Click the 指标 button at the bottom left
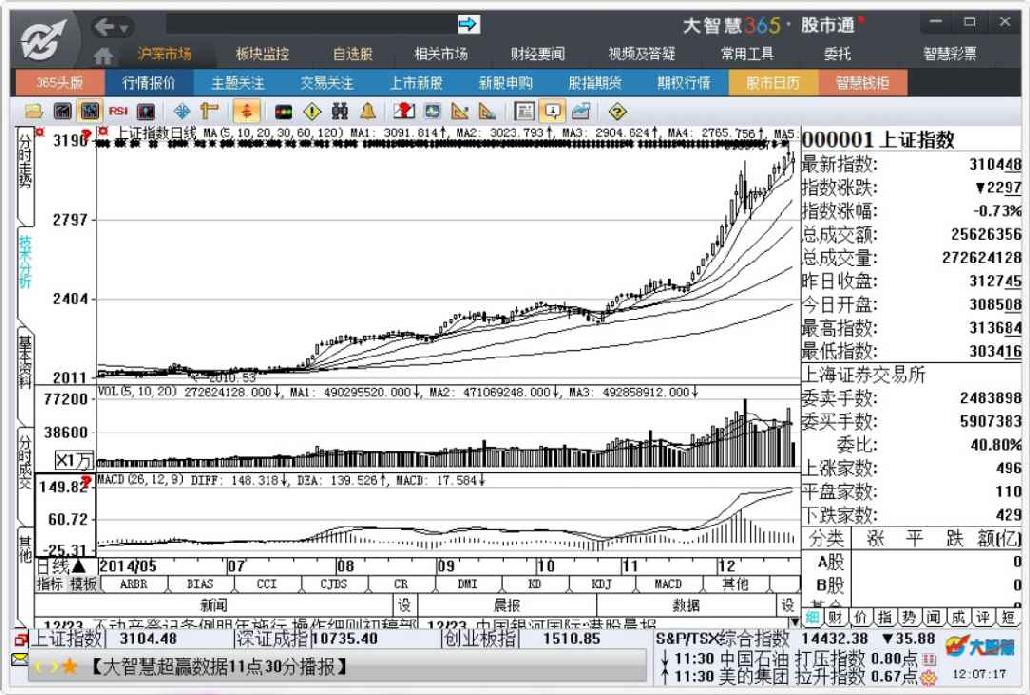 (x=50, y=584)
